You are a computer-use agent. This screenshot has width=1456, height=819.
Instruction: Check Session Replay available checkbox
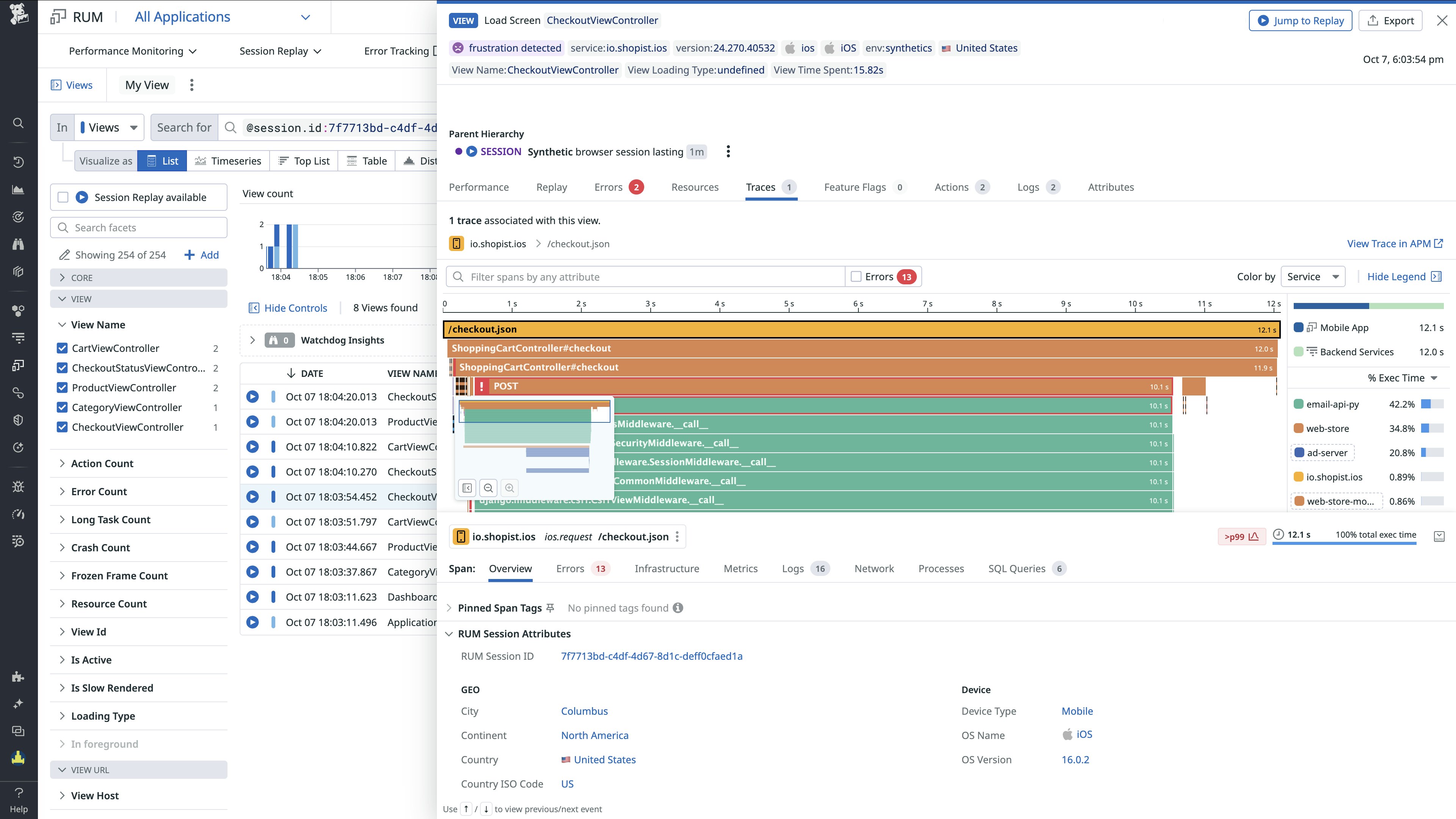pyautogui.click(x=63, y=197)
